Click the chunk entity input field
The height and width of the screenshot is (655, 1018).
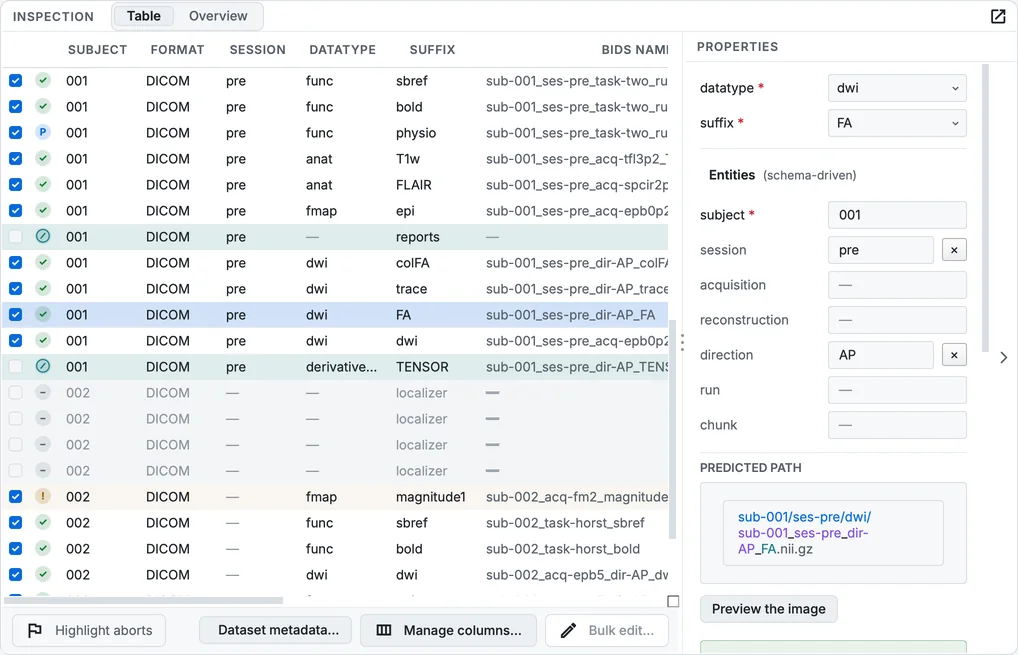click(897, 425)
